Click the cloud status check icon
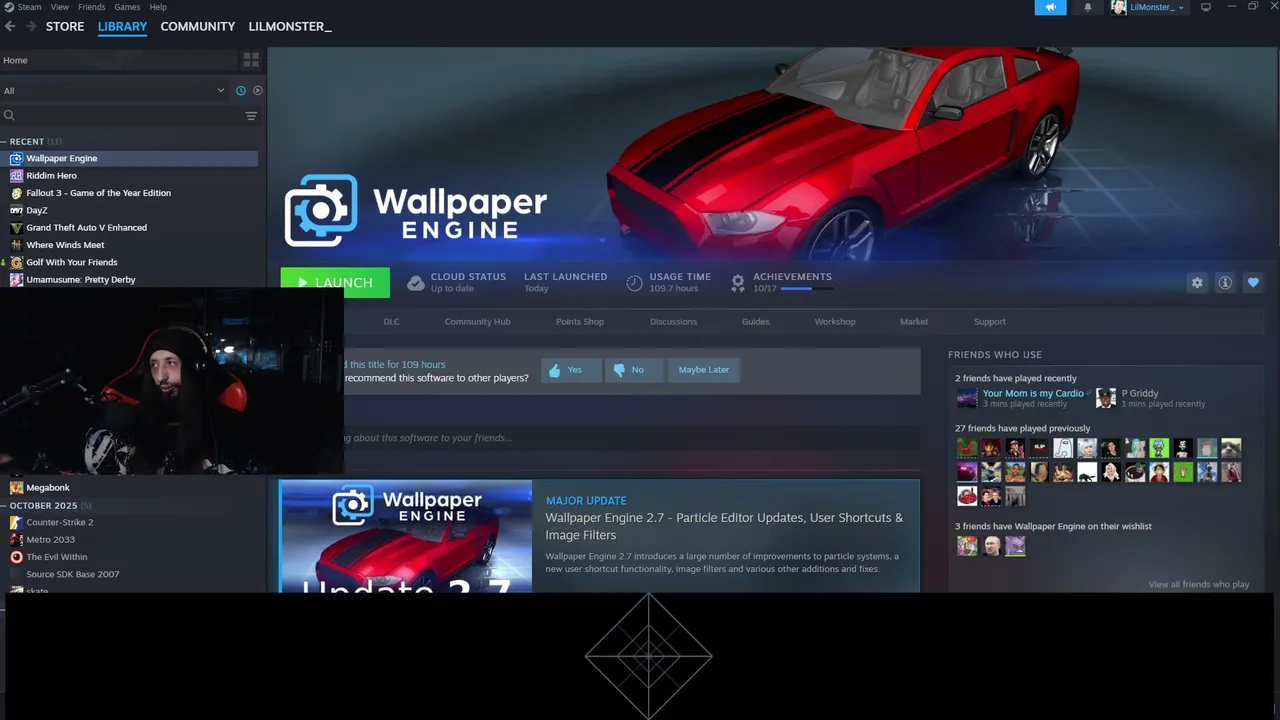The width and height of the screenshot is (1280, 720). point(416,283)
